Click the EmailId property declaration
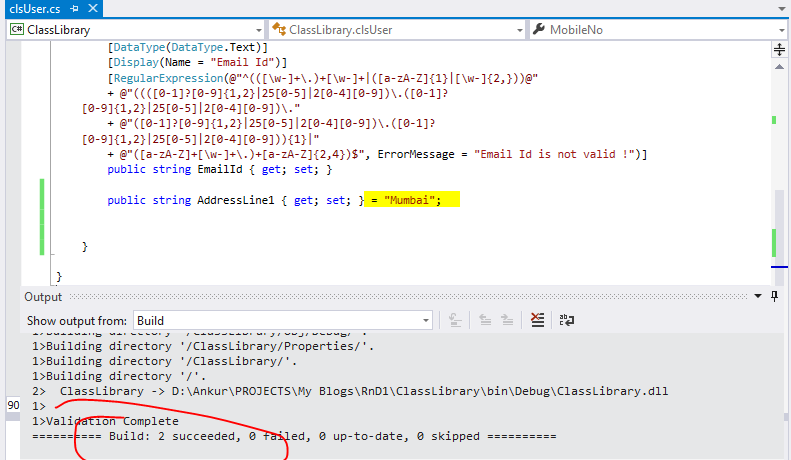The width and height of the screenshot is (791, 460). click(x=219, y=169)
